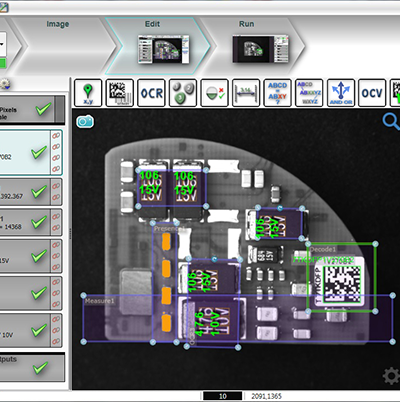Click last link icon in the 10V row

(56, 341)
